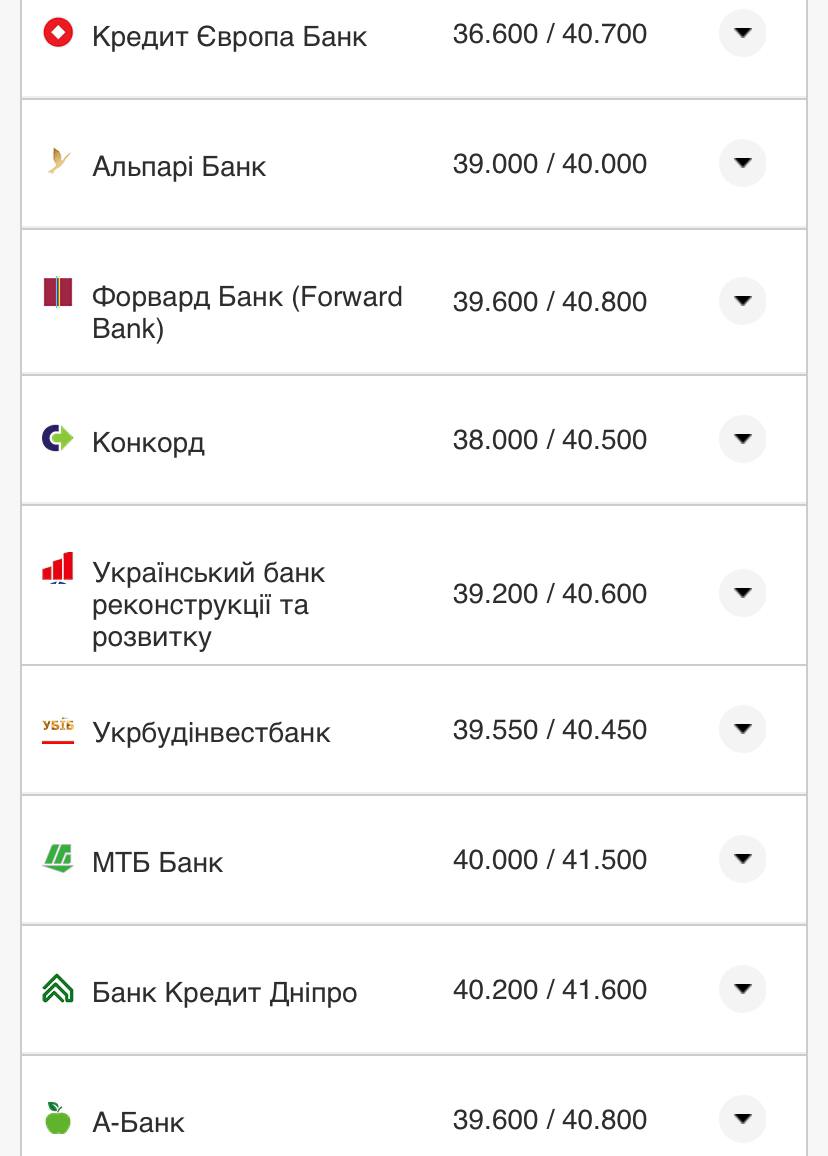Click the Конкорд rate 38.000 / 40.500
Viewport: 828px width, 1156px height.
point(549,440)
